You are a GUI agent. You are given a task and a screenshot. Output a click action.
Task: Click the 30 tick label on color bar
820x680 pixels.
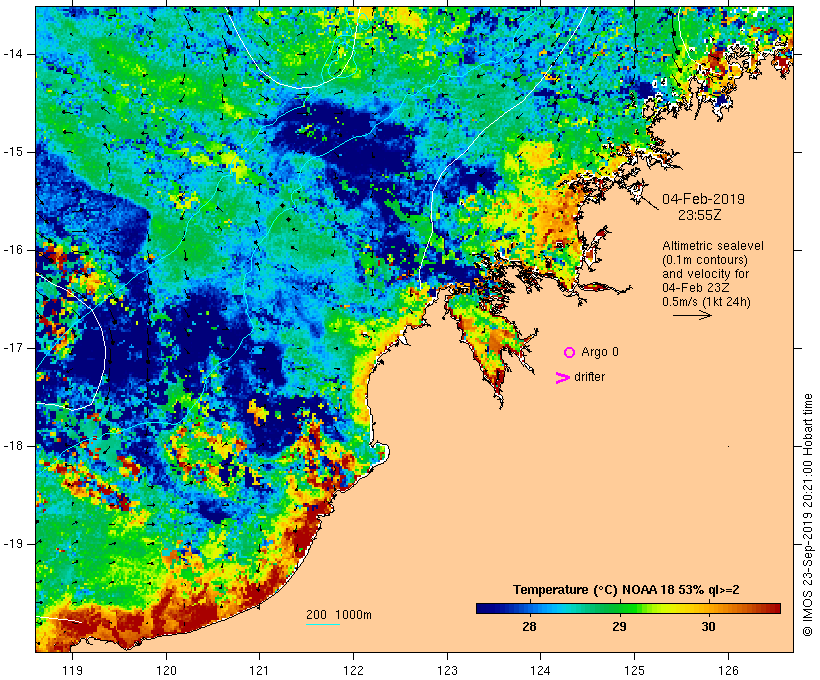[x=708, y=626]
